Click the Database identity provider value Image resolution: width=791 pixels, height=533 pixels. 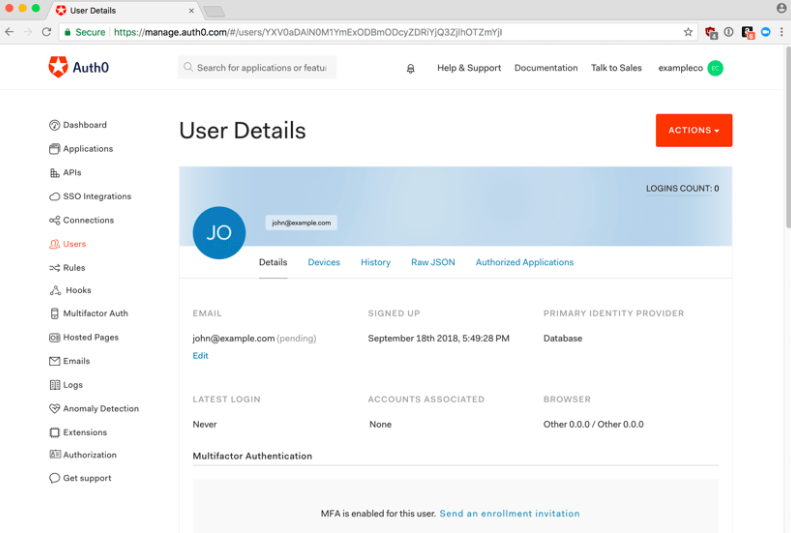coord(562,338)
